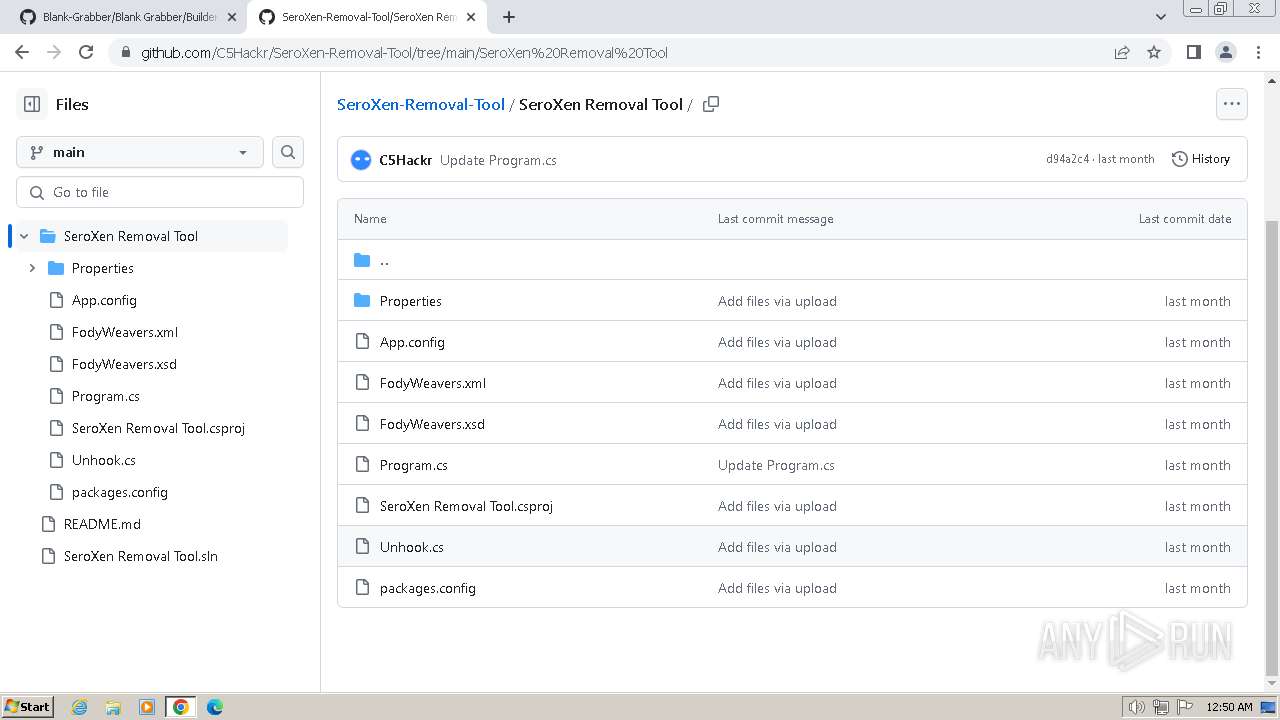Open Chrome profile avatar
The width and height of the screenshot is (1280, 720).
tap(1225, 52)
